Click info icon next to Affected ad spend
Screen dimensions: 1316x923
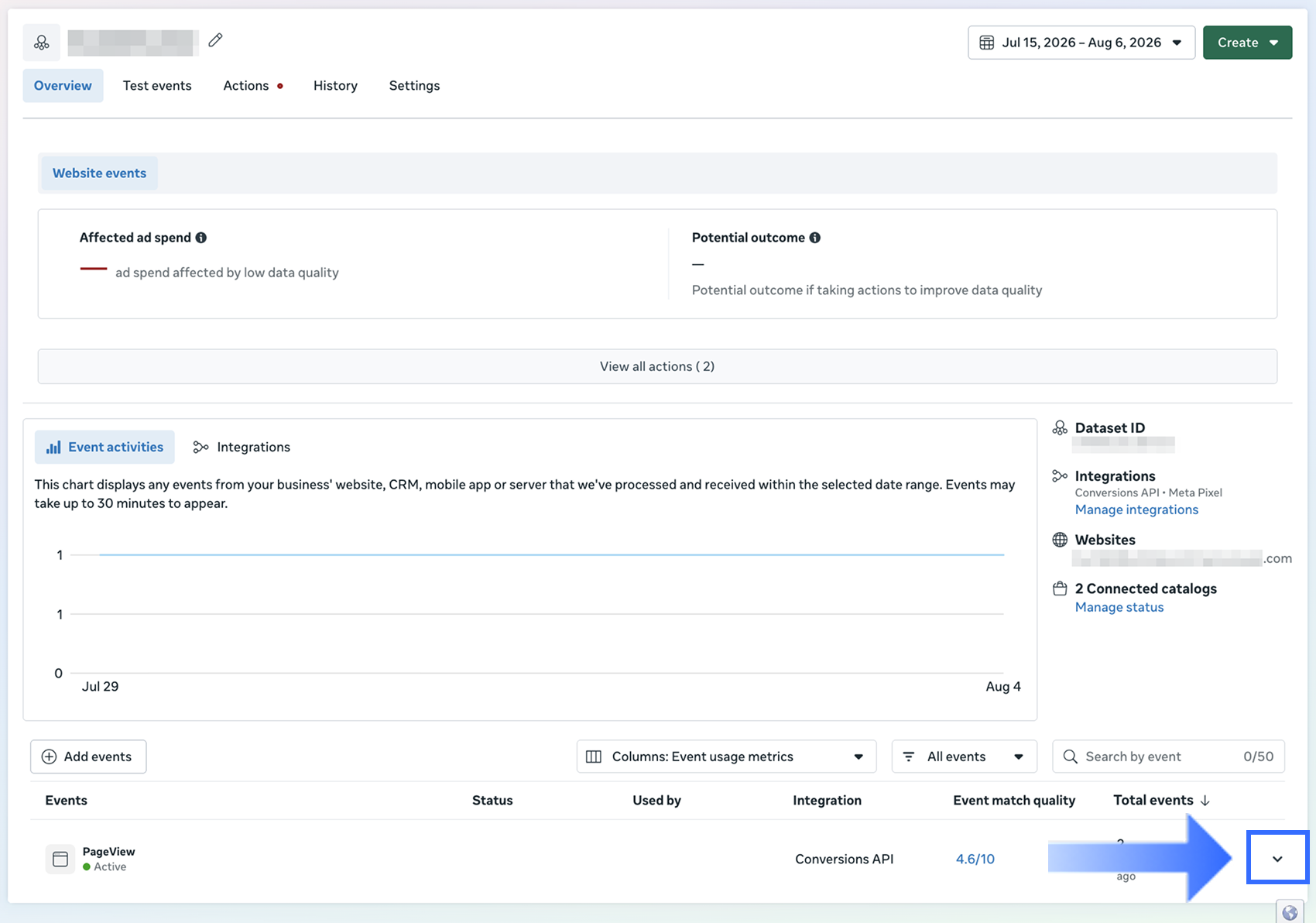click(x=201, y=238)
